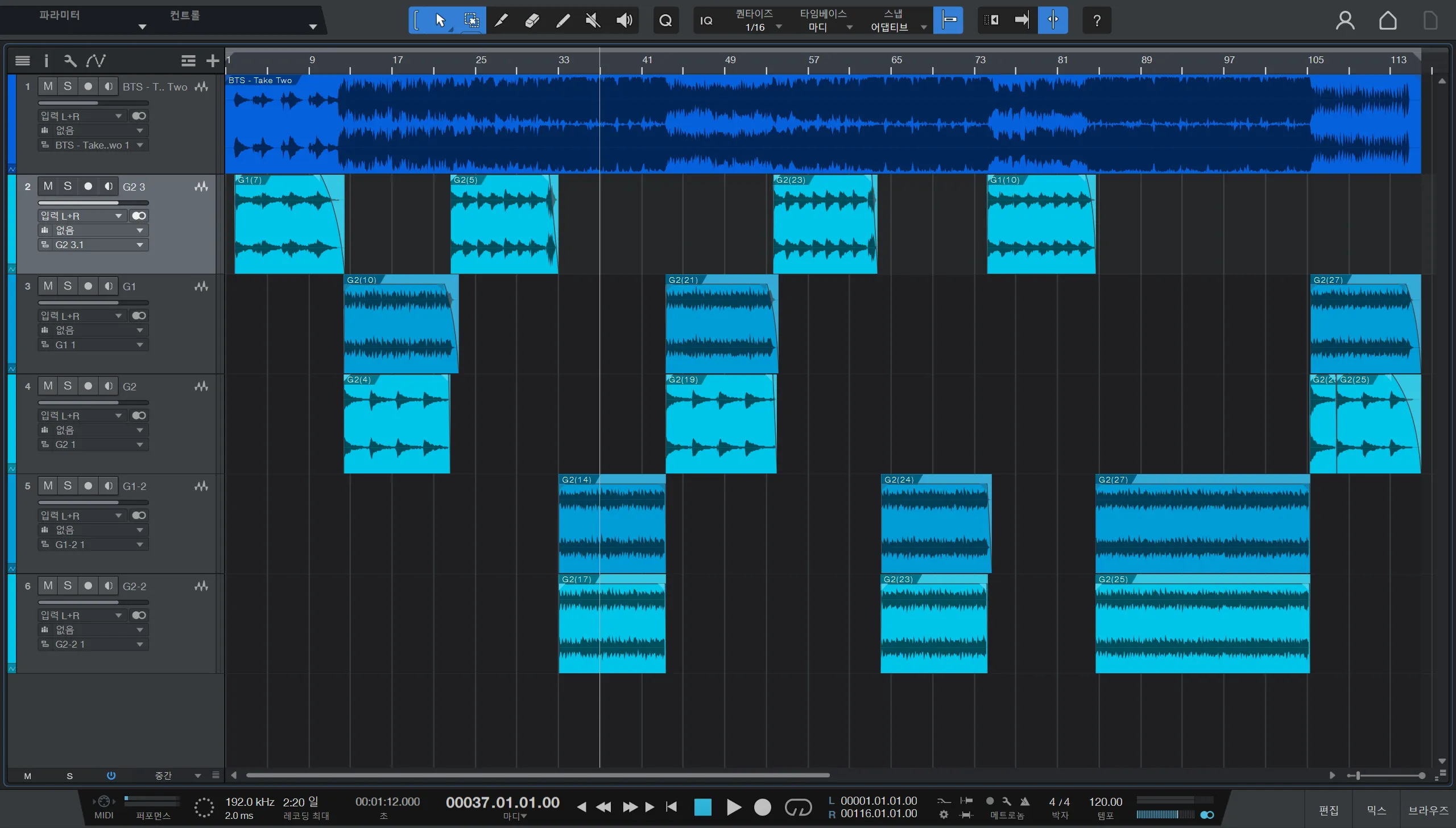This screenshot has width=1456, height=828.
Task: Click the Add Track plus icon
Action: pyautogui.click(x=212, y=60)
